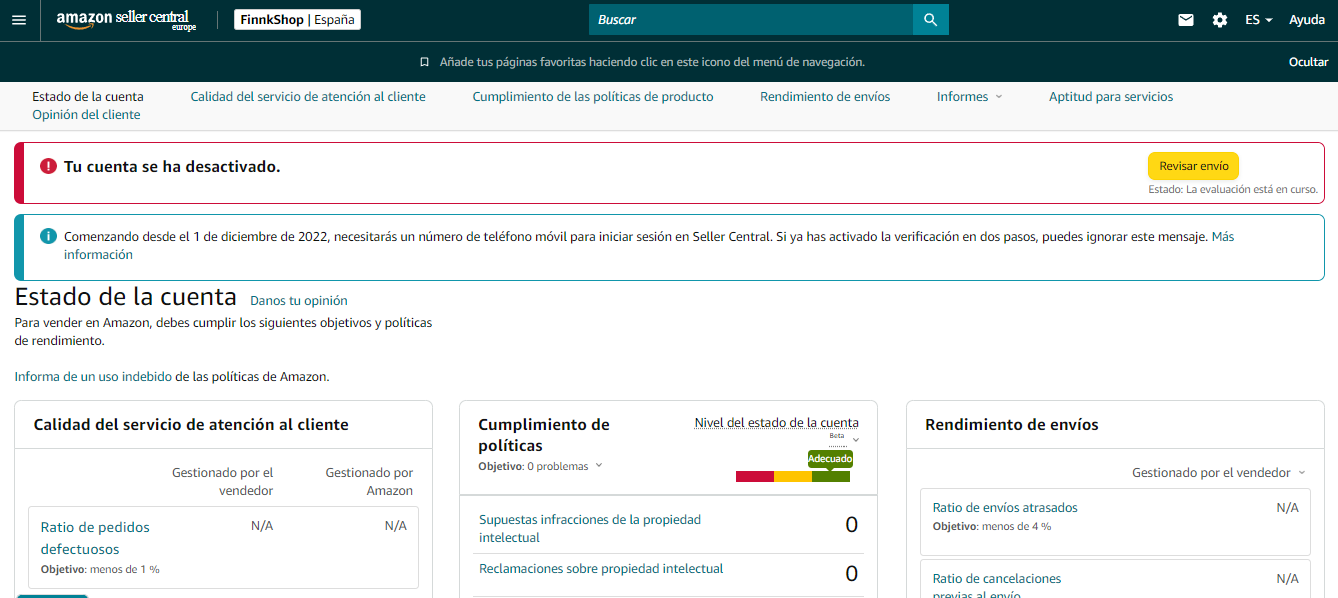Expand the Informes menu
1338x598 pixels.
click(x=969, y=97)
